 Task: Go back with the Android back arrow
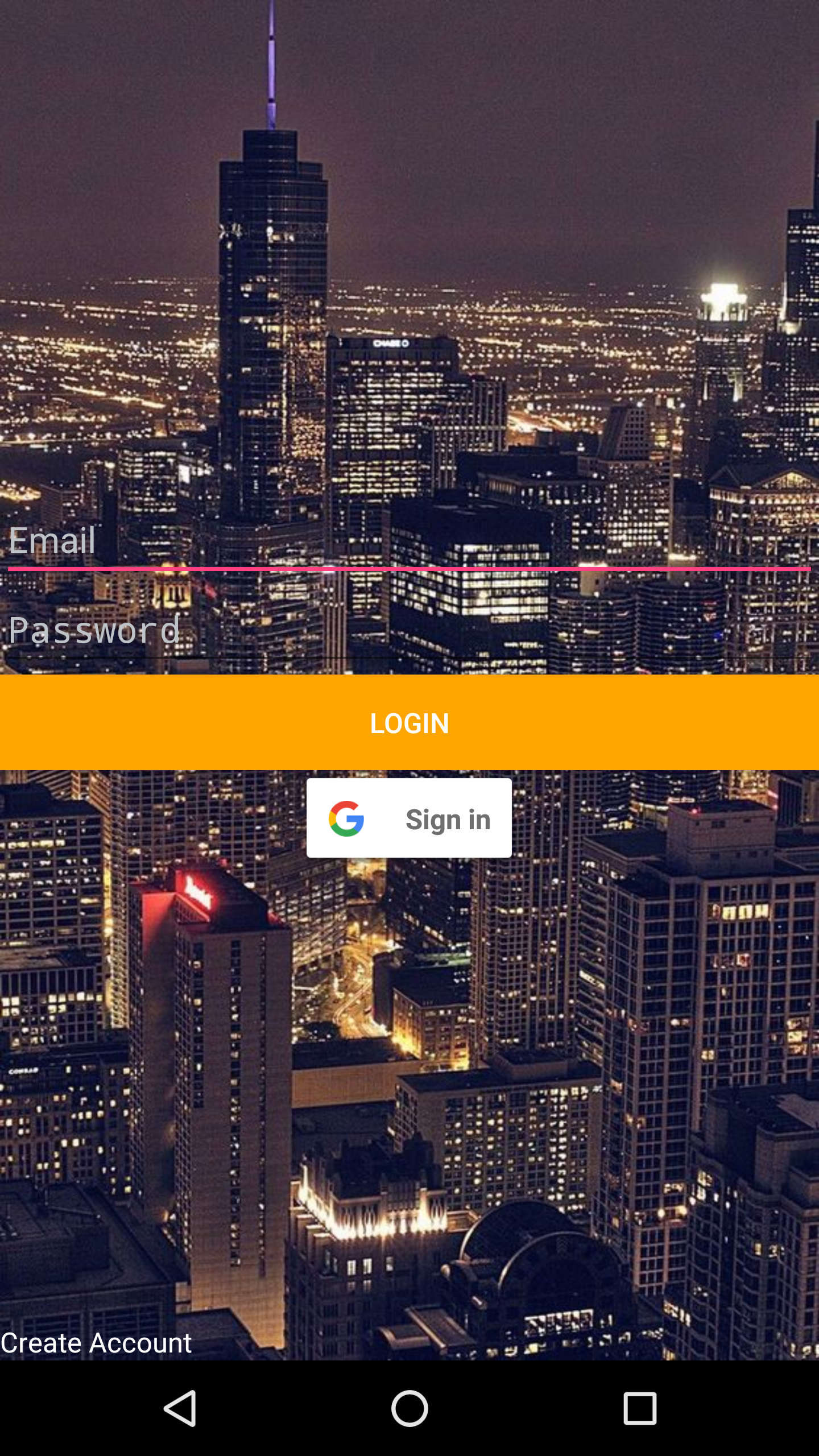pos(180,1408)
